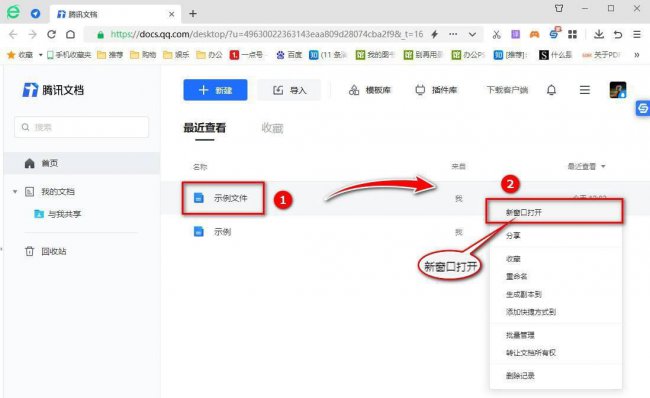The height and width of the screenshot is (398, 650).
Task: Choose 批量管理 in the context menu
Action: pyautogui.click(x=555, y=335)
